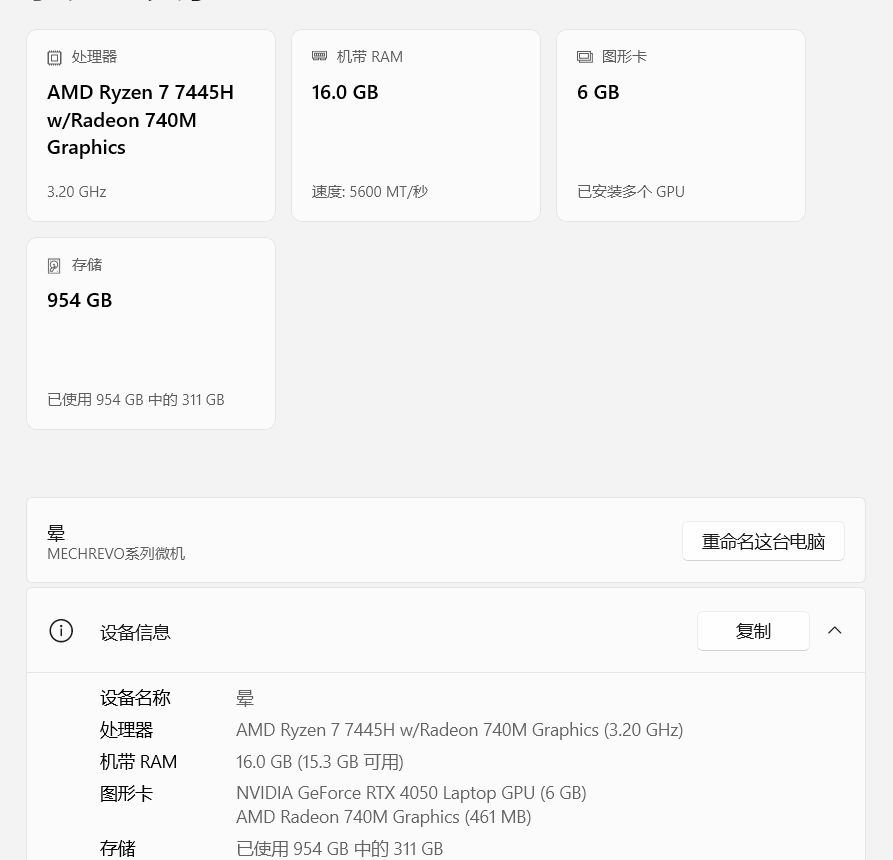Click the MECHREVO系列微机 device name panel

[446, 540]
